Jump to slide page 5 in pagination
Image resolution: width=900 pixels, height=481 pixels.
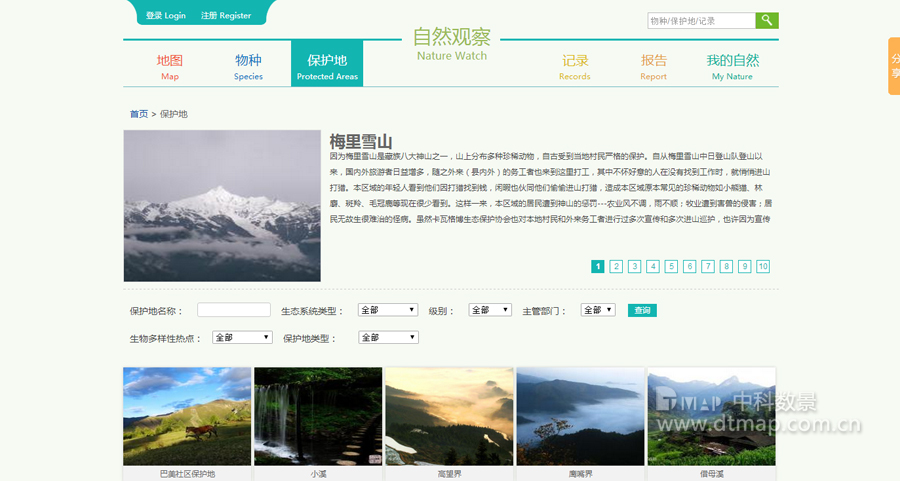coord(671,267)
